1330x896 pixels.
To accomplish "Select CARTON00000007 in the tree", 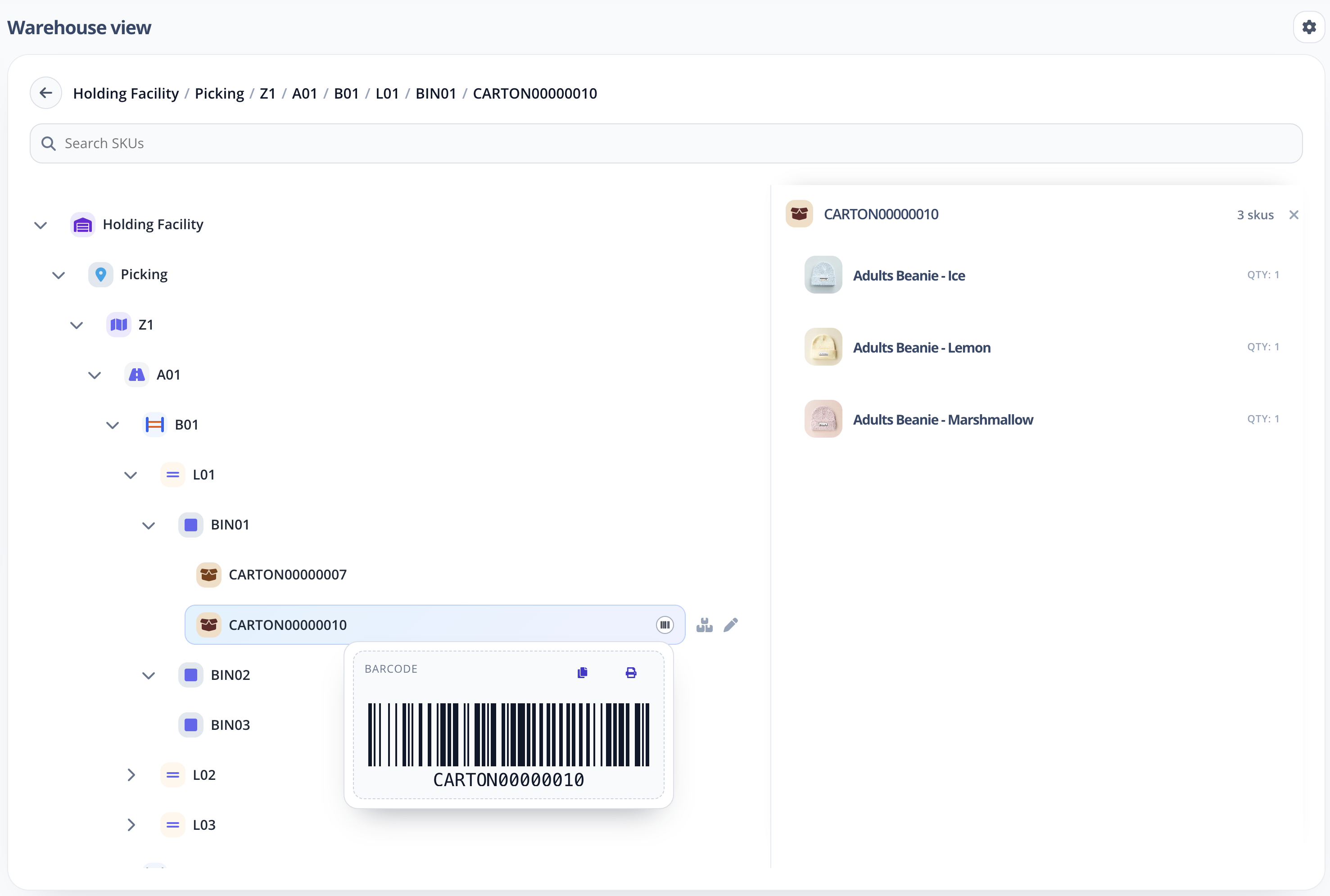I will click(287, 574).
